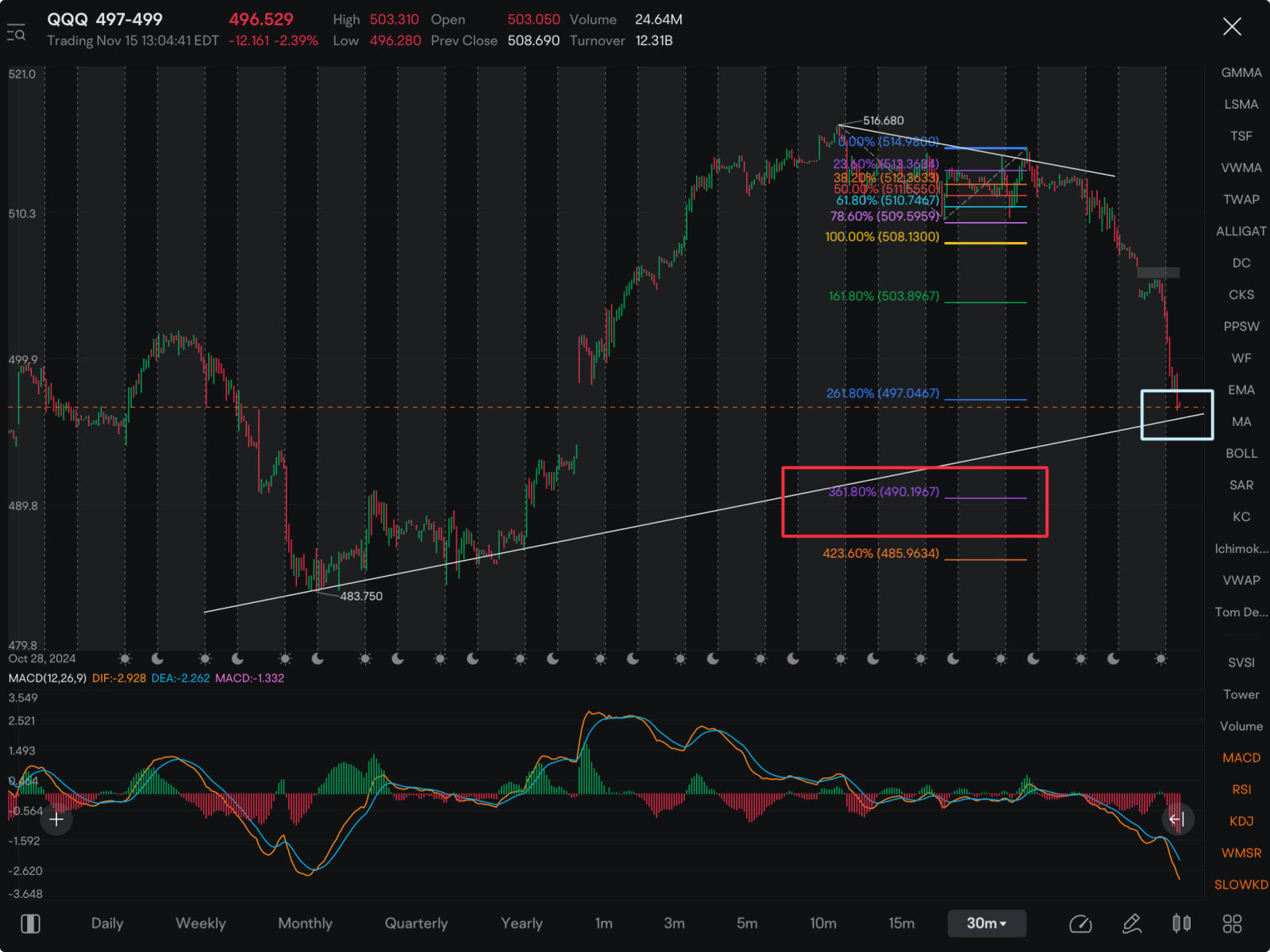Open the stock search list icon
The height and width of the screenshot is (952, 1270).
tap(16, 33)
